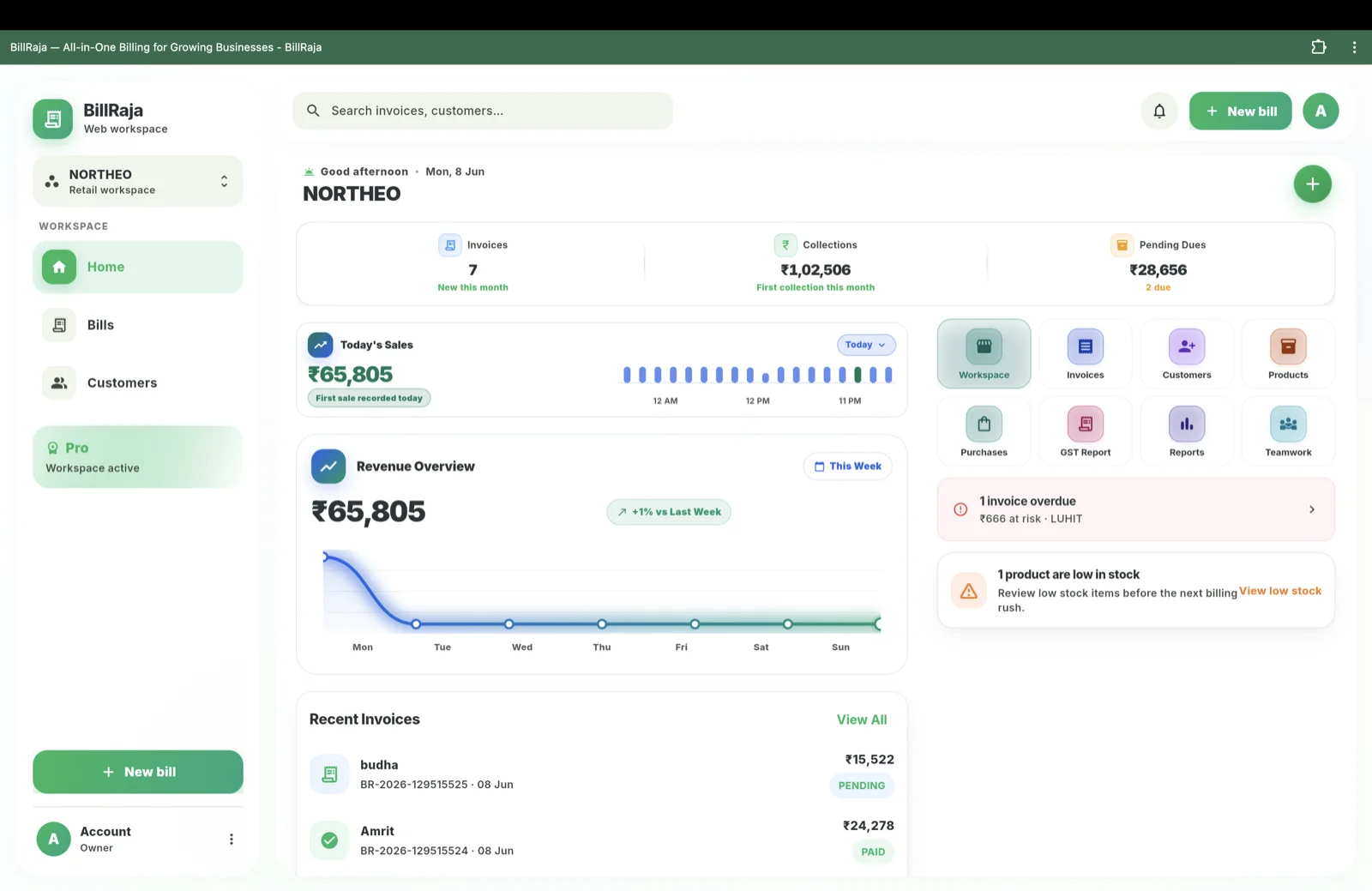
Task: Click the BillRaja logo icon
Action: [x=52, y=118]
